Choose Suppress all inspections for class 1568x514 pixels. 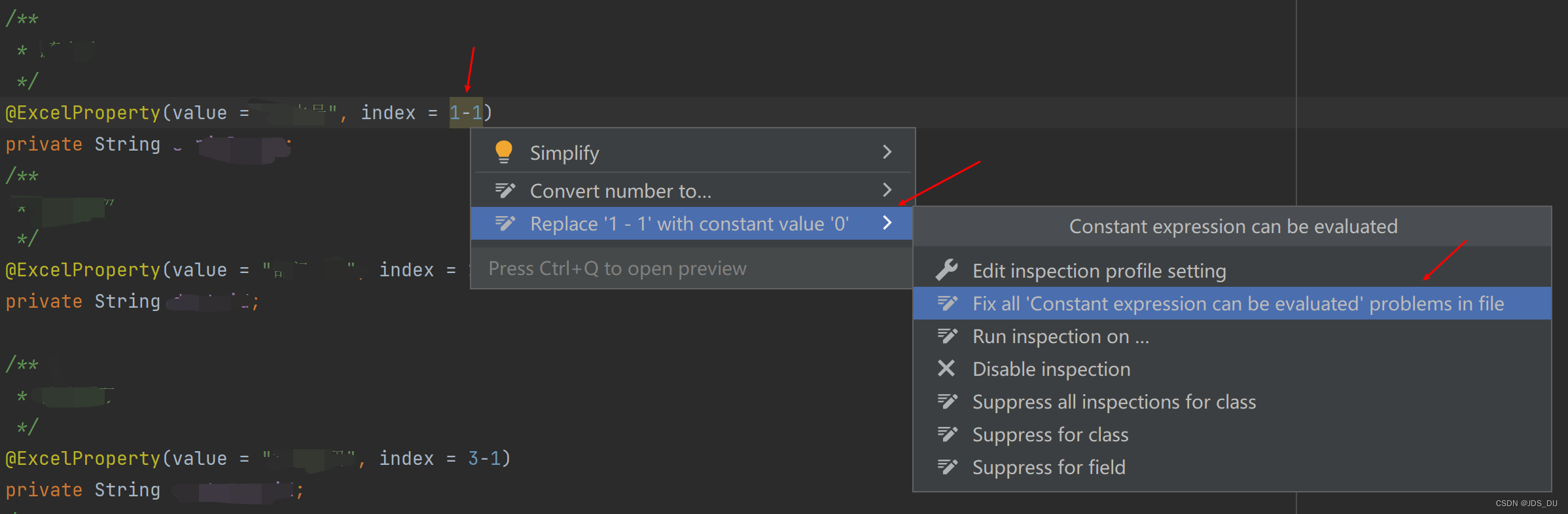[x=1232, y=401]
